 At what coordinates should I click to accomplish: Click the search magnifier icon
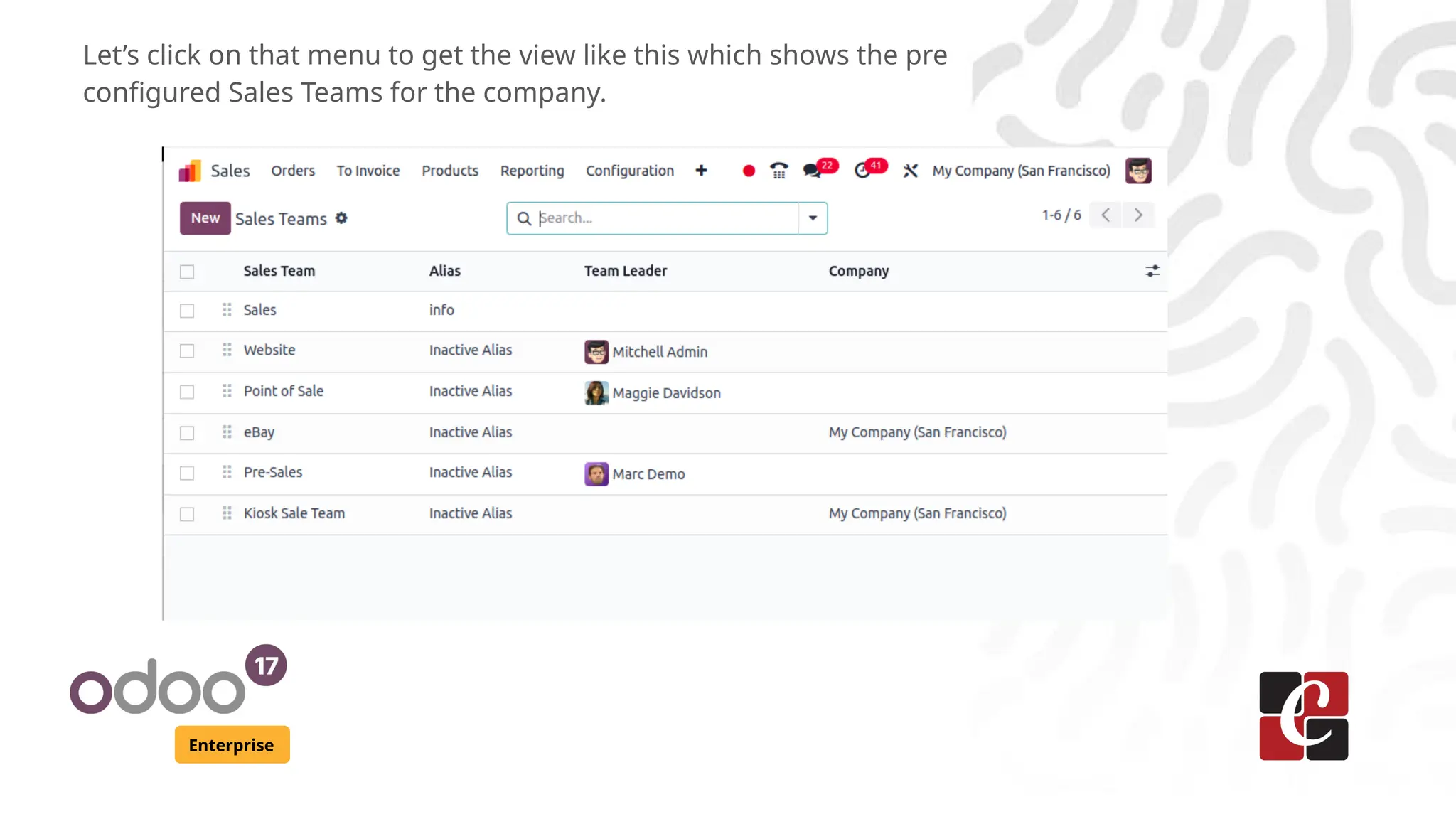tap(524, 218)
